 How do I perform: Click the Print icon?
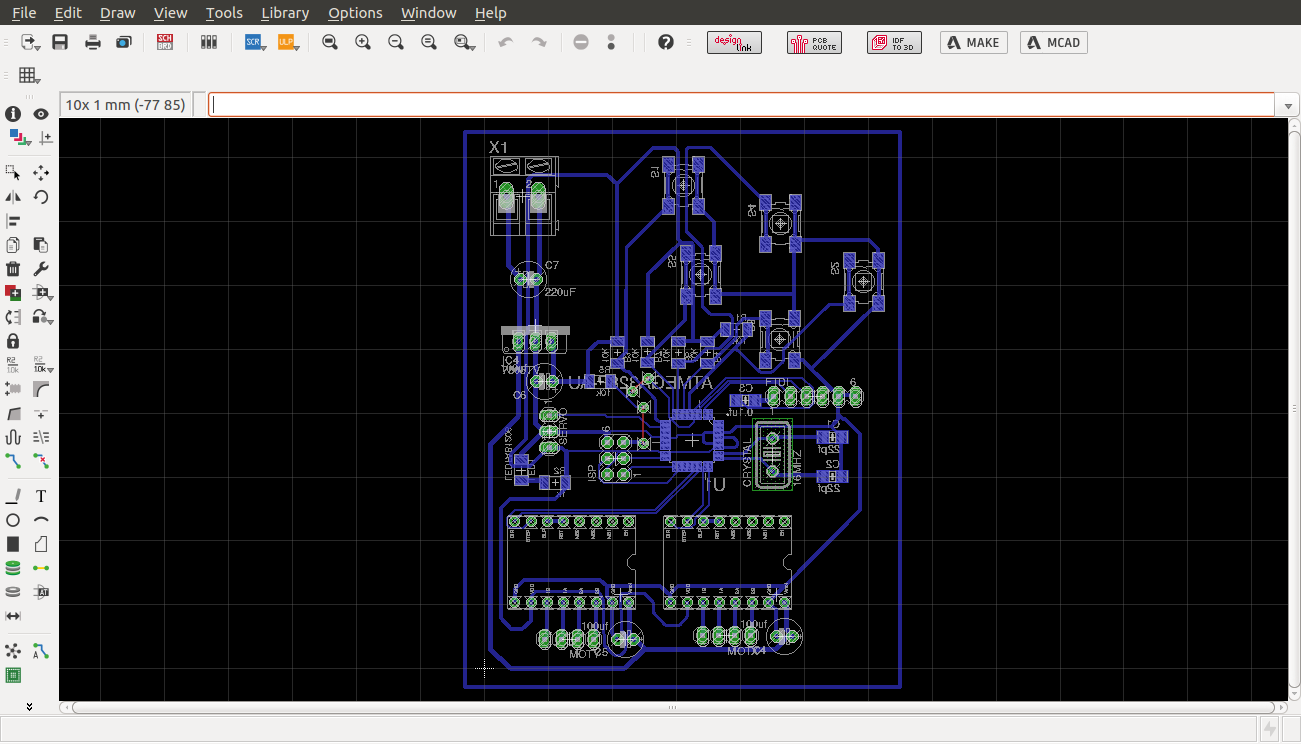93,42
